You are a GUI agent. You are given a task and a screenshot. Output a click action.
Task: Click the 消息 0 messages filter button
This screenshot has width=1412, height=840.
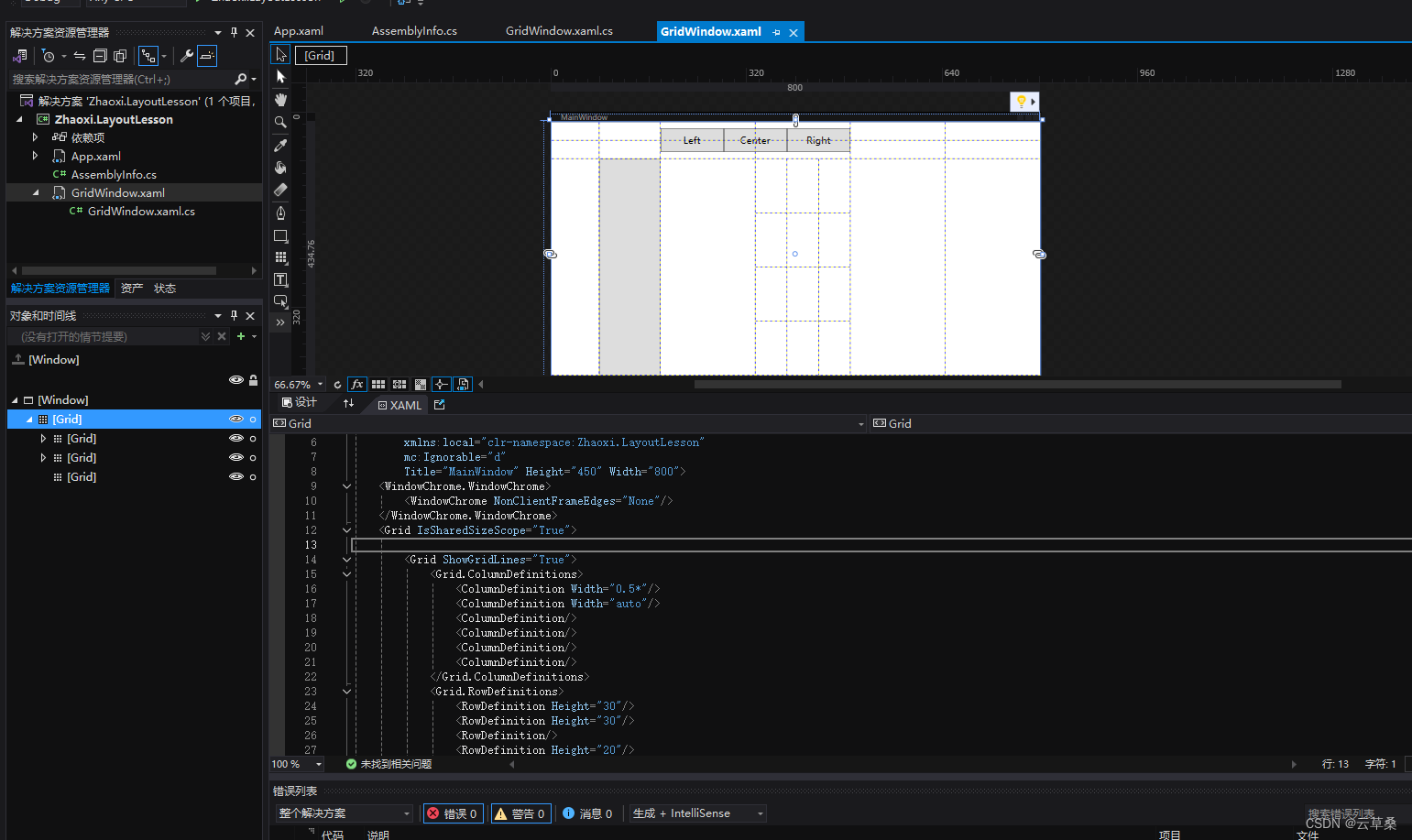tap(587, 813)
